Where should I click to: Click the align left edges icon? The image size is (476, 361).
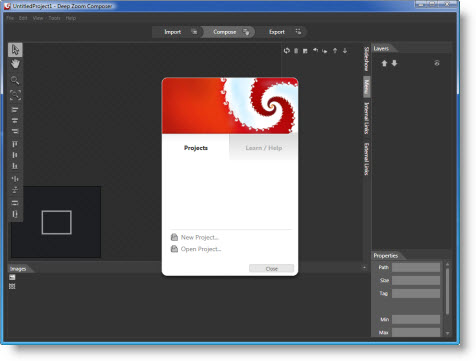pos(15,110)
